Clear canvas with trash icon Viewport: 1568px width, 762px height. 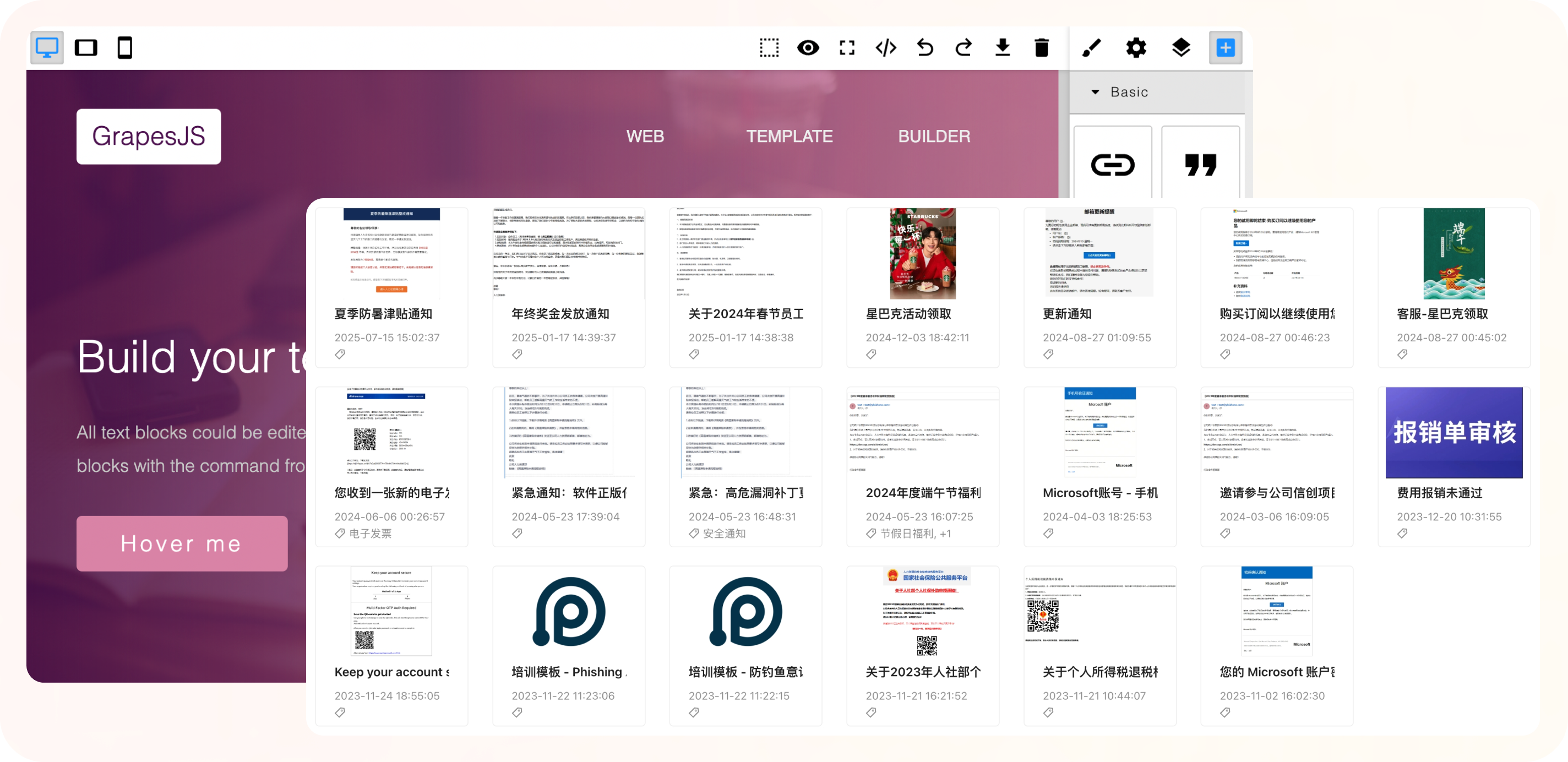click(1042, 47)
